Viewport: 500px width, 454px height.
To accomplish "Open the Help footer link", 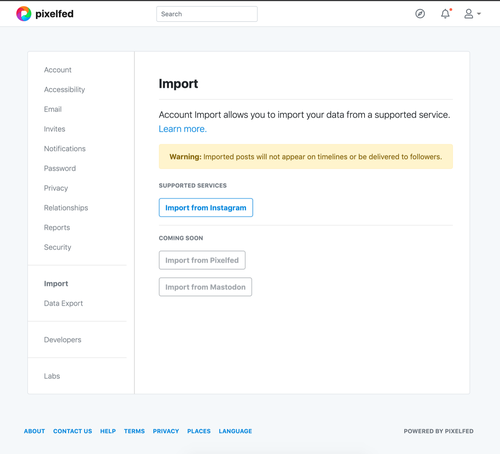I will [108, 431].
